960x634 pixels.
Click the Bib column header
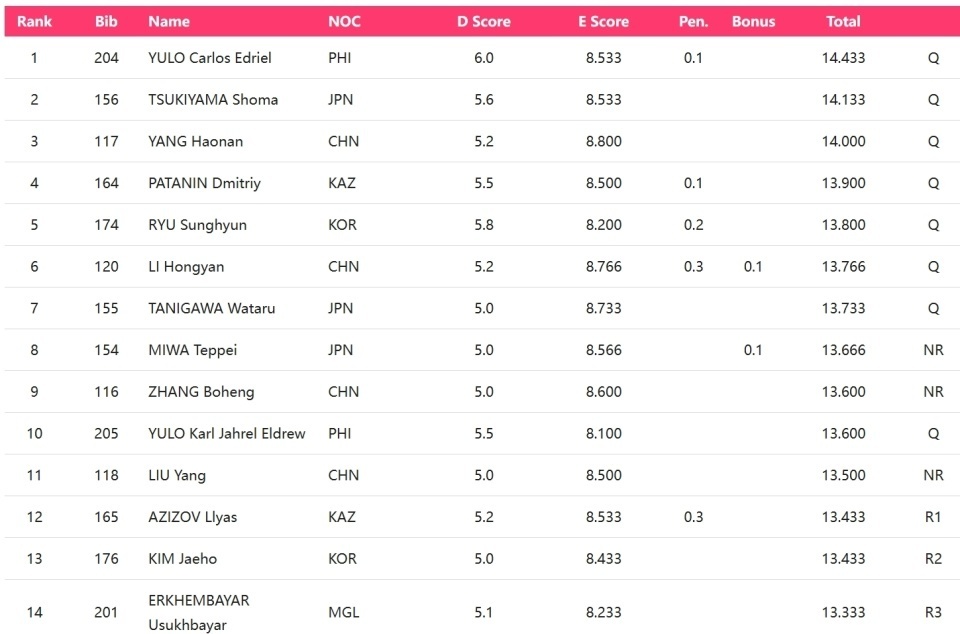coord(106,21)
